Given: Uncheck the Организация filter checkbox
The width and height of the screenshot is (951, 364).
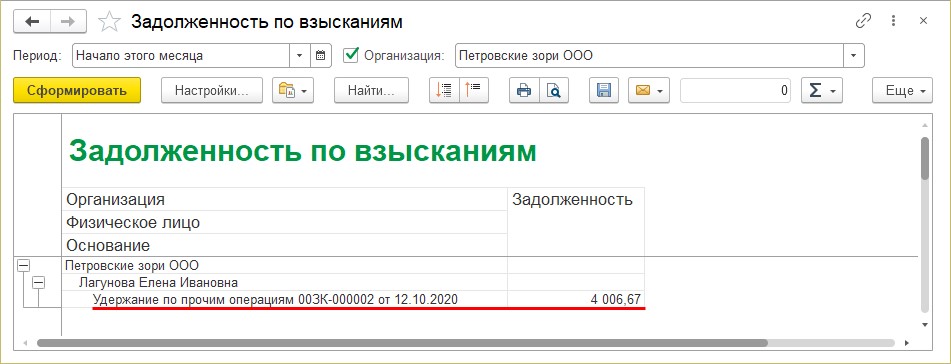Looking at the screenshot, I should [x=351, y=56].
